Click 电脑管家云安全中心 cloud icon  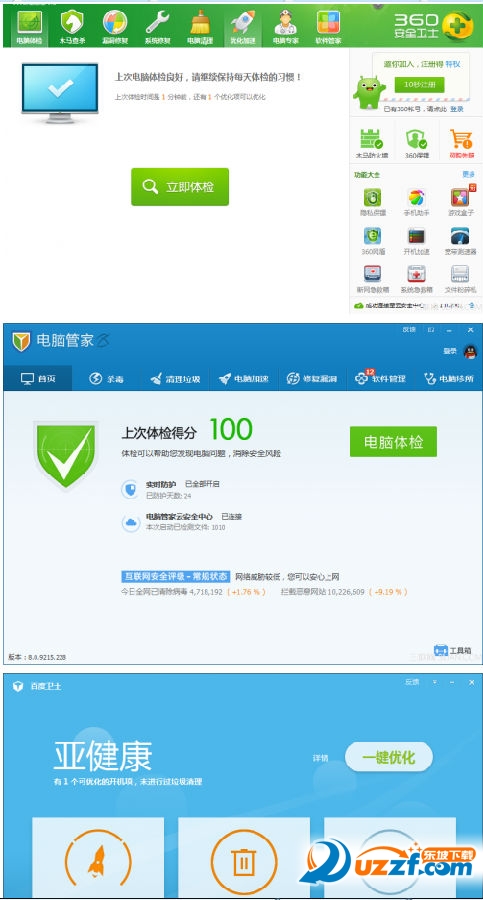pos(130,522)
